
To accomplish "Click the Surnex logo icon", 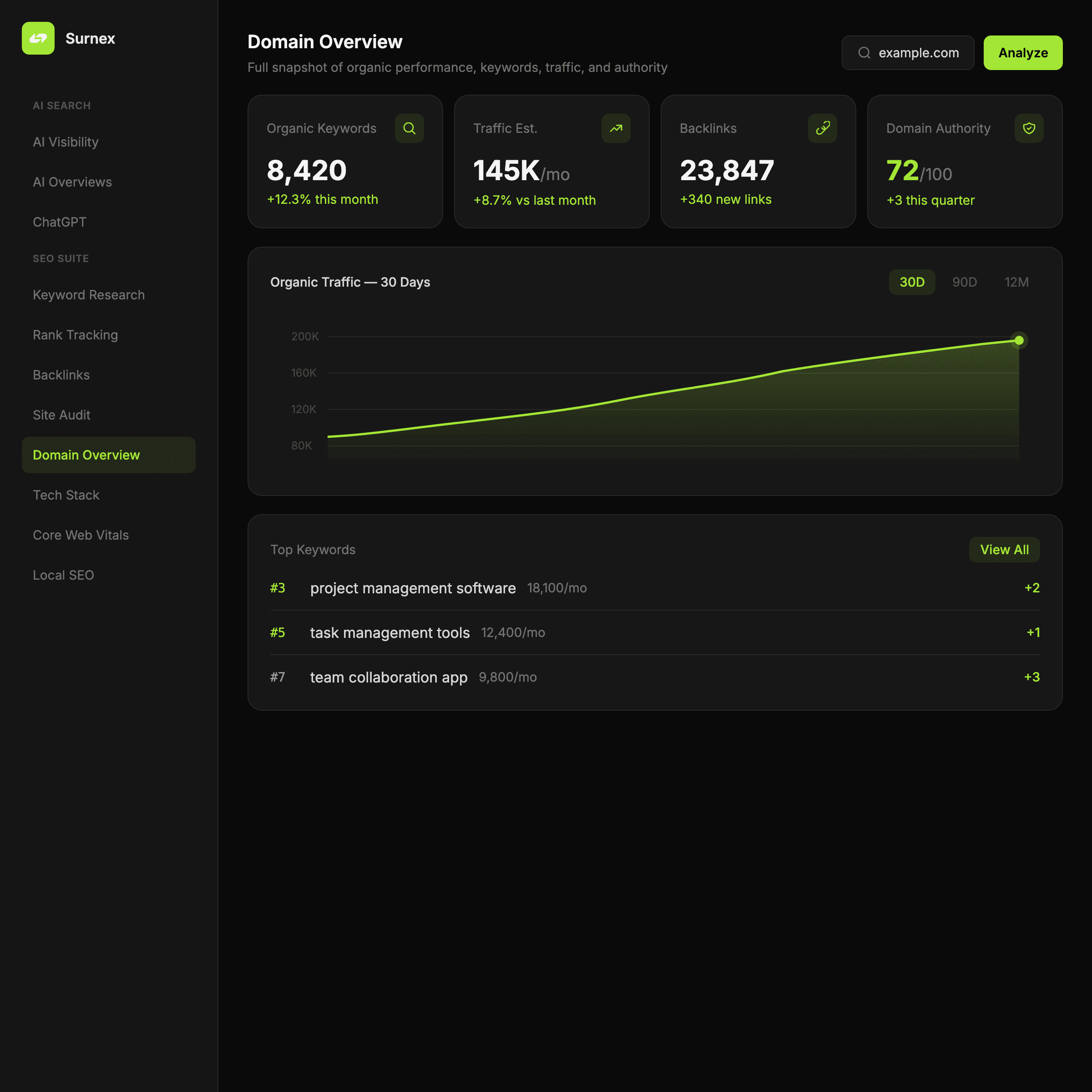I will [38, 38].
